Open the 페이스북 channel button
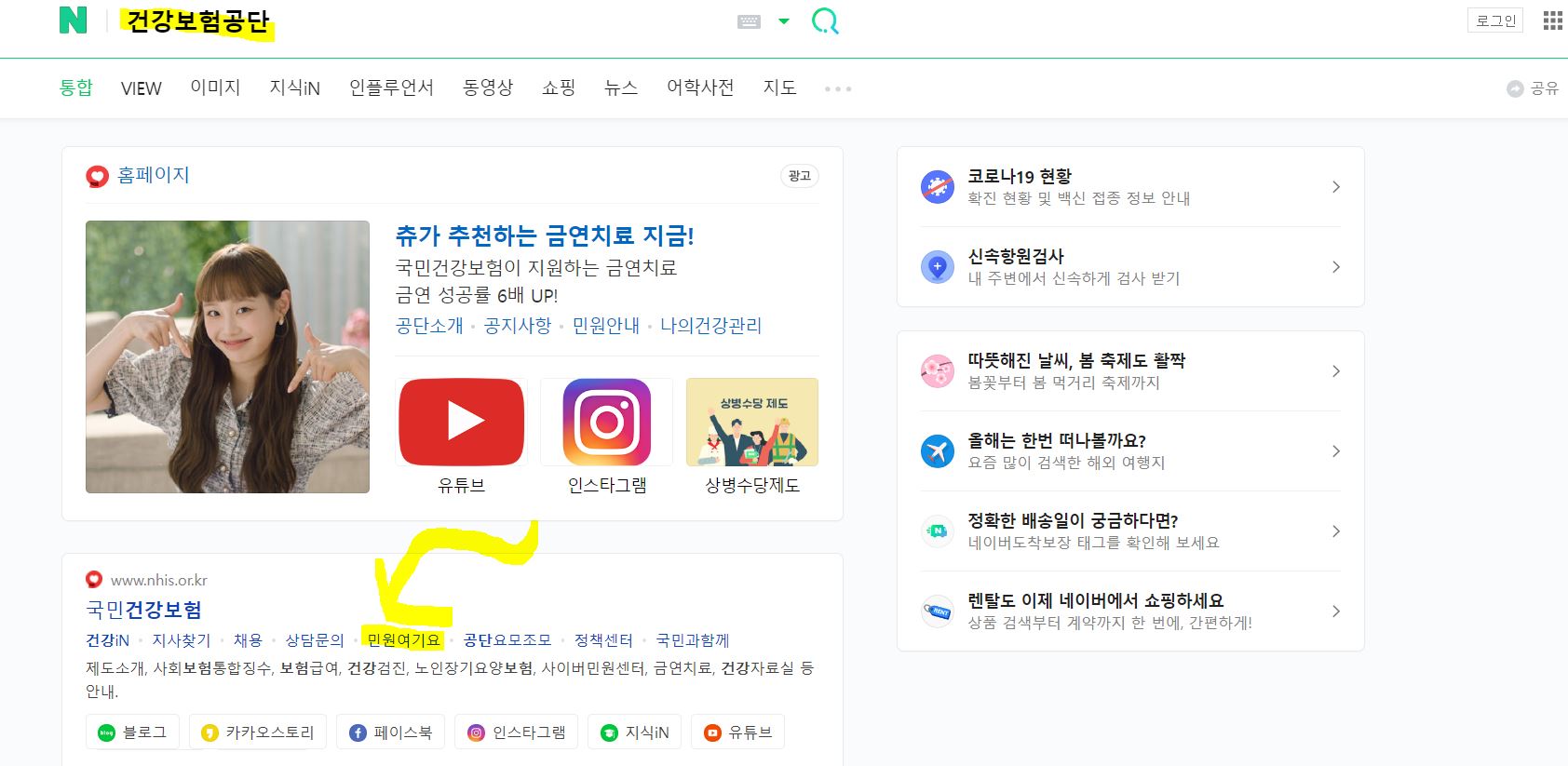The height and width of the screenshot is (766, 1568). pos(390,732)
